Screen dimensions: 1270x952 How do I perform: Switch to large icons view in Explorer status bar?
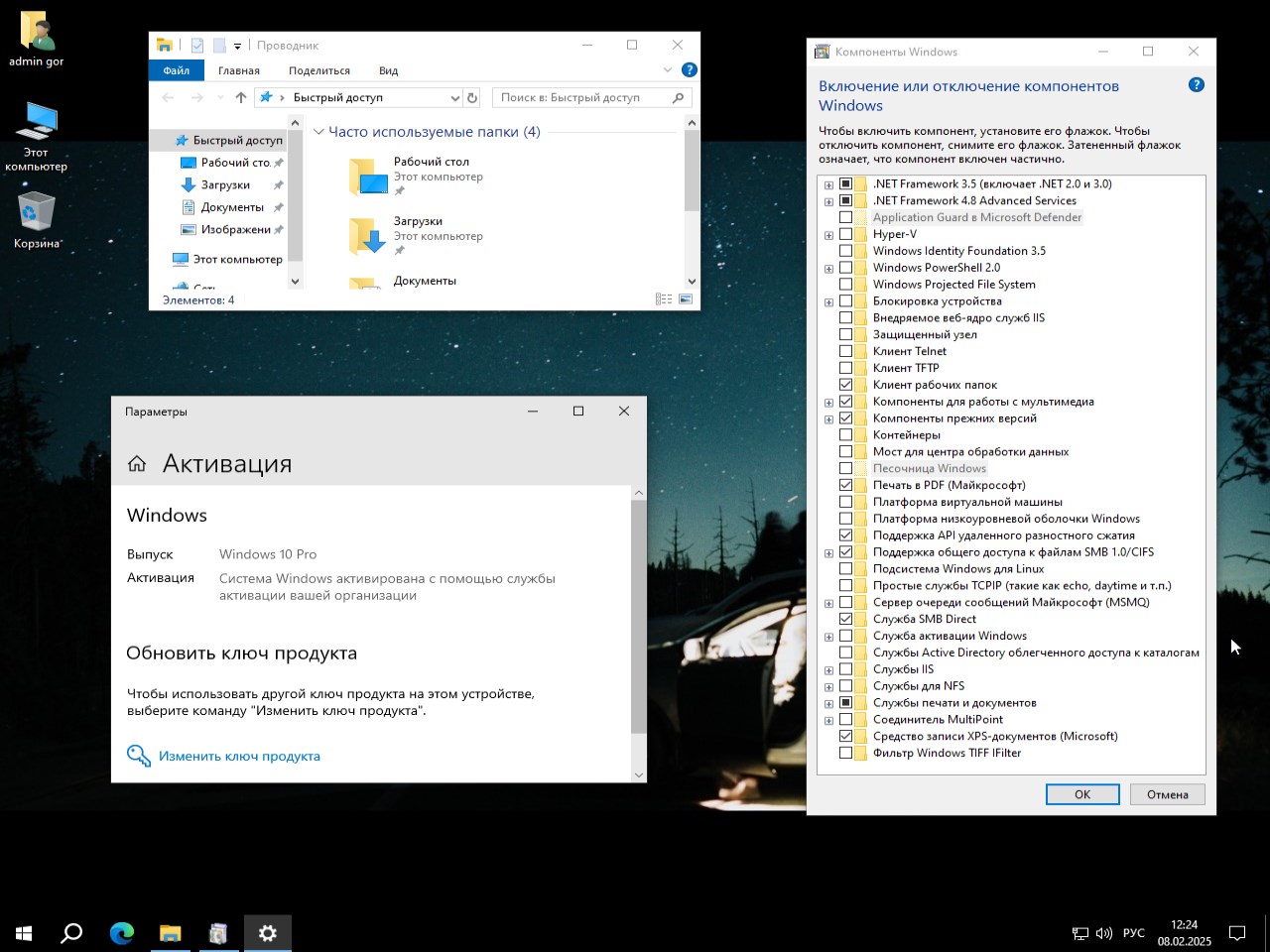pos(686,298)
